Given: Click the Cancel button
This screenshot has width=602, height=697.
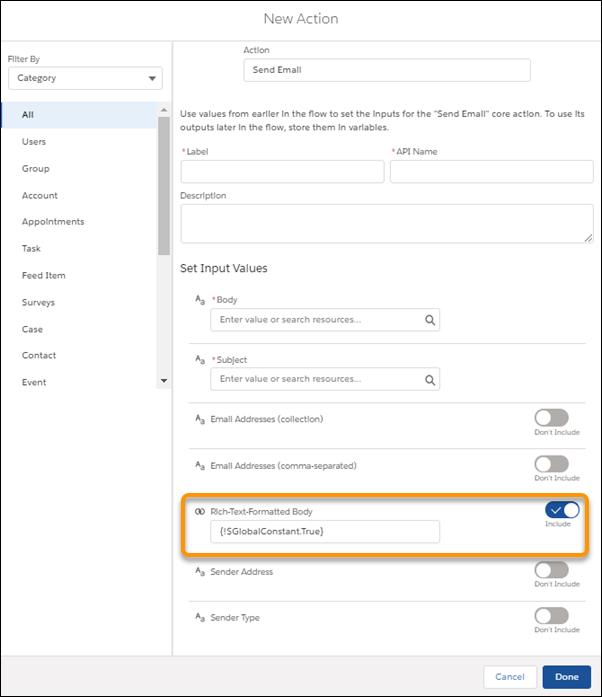Looking at the screenshot, I should click(x=509, y=677).
